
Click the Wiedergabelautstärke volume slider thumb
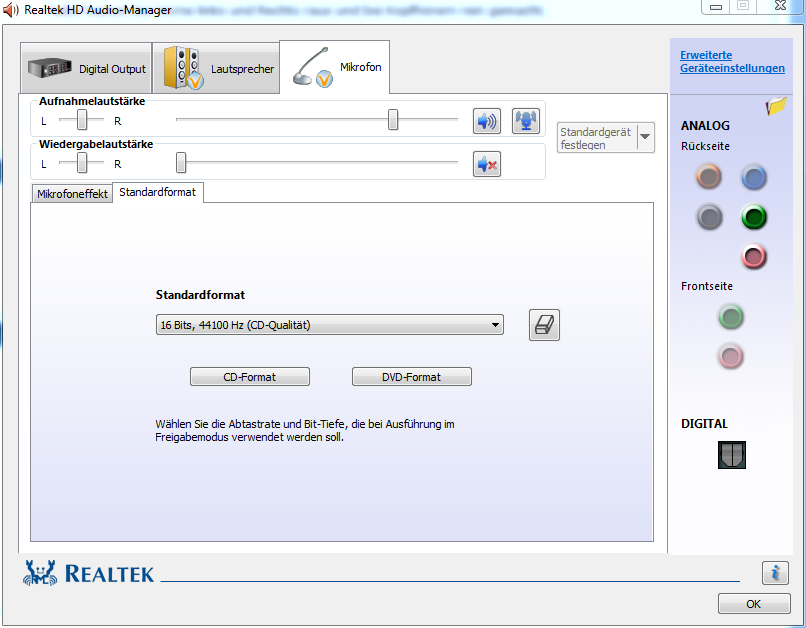[181, 162]
